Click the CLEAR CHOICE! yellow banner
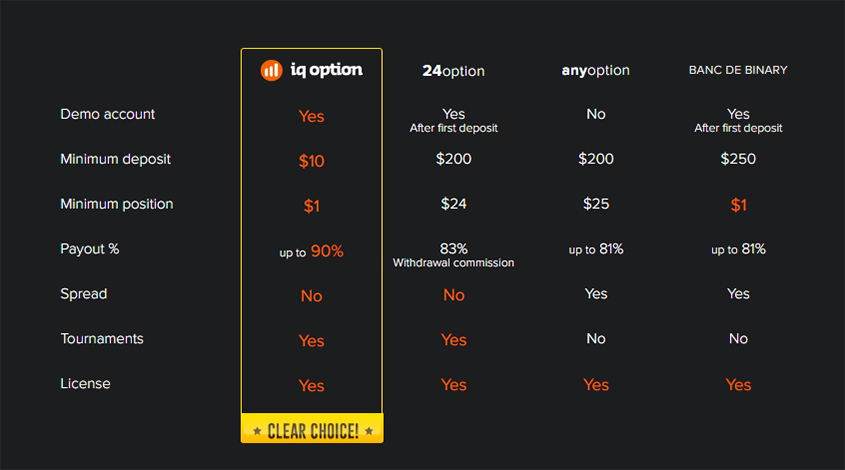Viewport: 845px width, 470px height. point(312,428)
